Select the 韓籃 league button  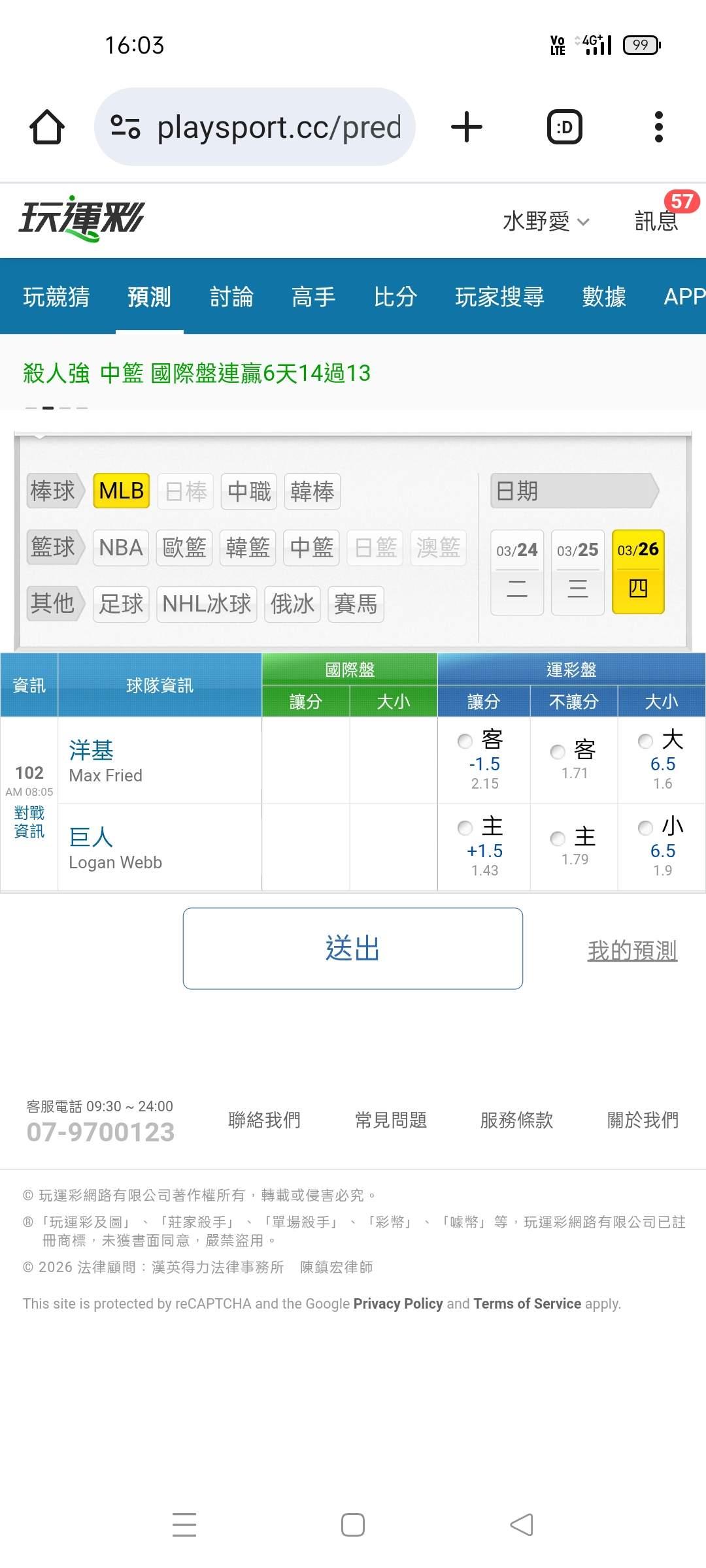tap(248, 547)
